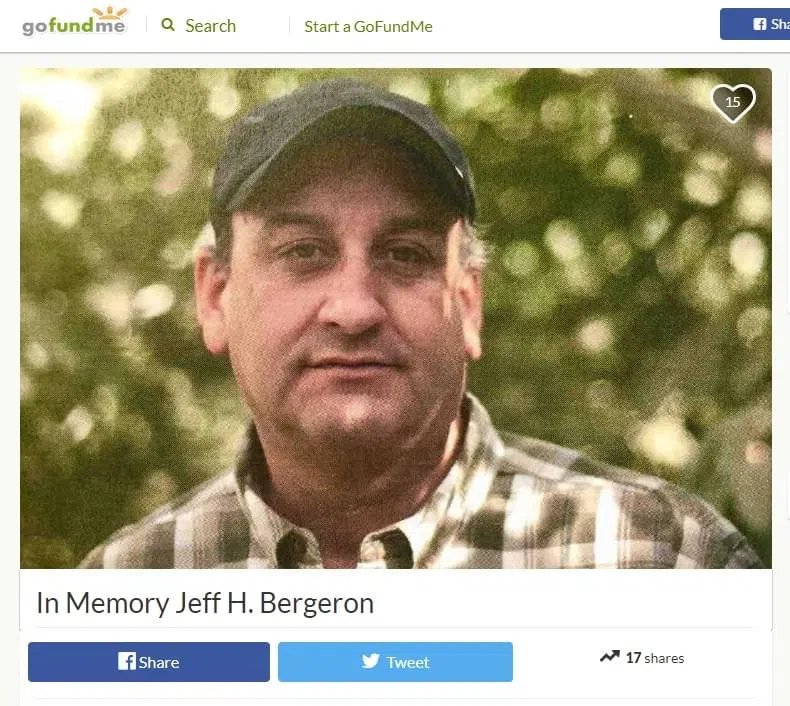Click the In Memory Jeff H. Bergeron title
The image size is (790, 706).
tap(205, 603)
